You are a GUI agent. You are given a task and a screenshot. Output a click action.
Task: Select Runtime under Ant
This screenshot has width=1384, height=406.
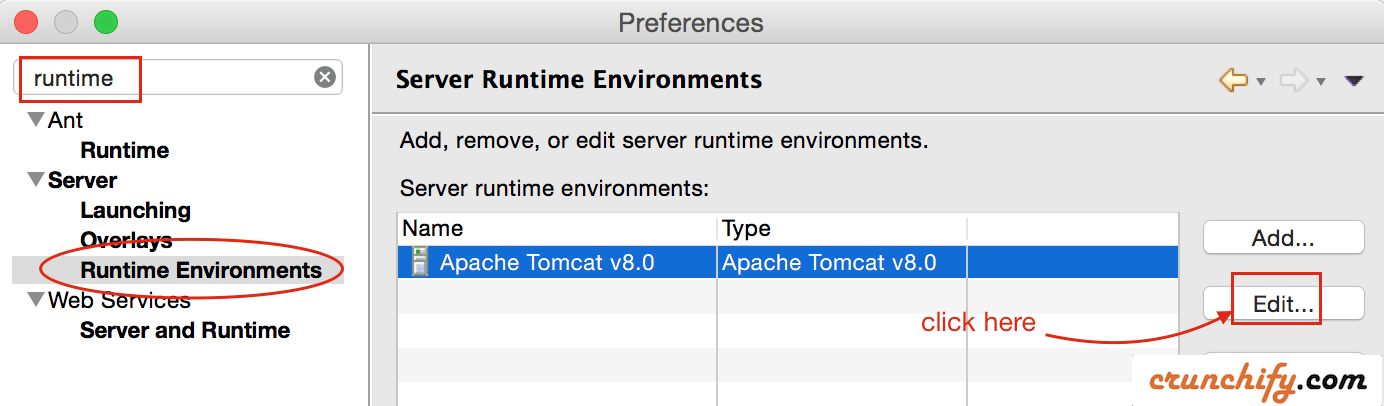coord(125,150)
